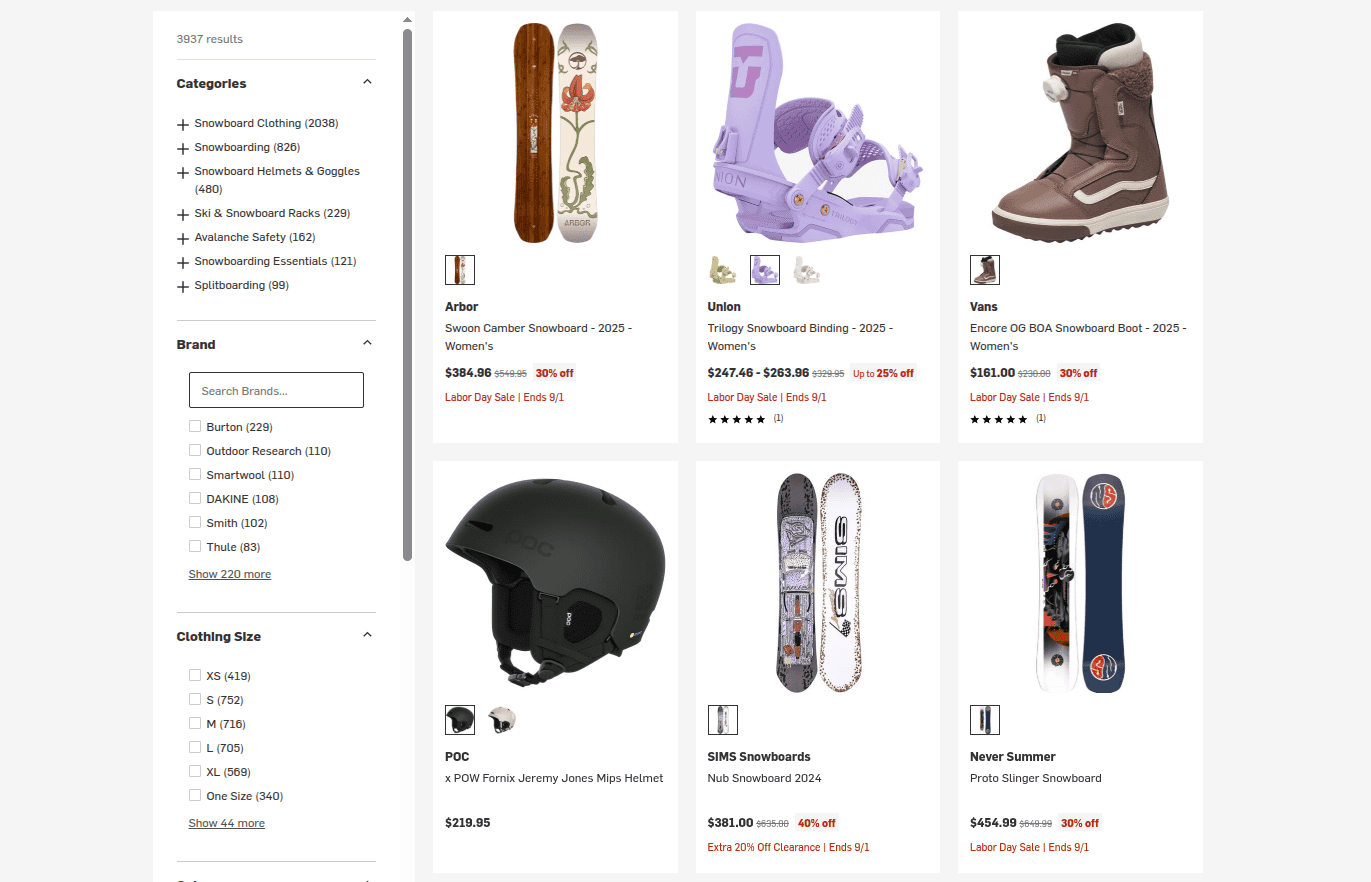Show 44 more clothing sizes
The width and height of the screenshot is (1371, 882).
[x=227, y=823]
